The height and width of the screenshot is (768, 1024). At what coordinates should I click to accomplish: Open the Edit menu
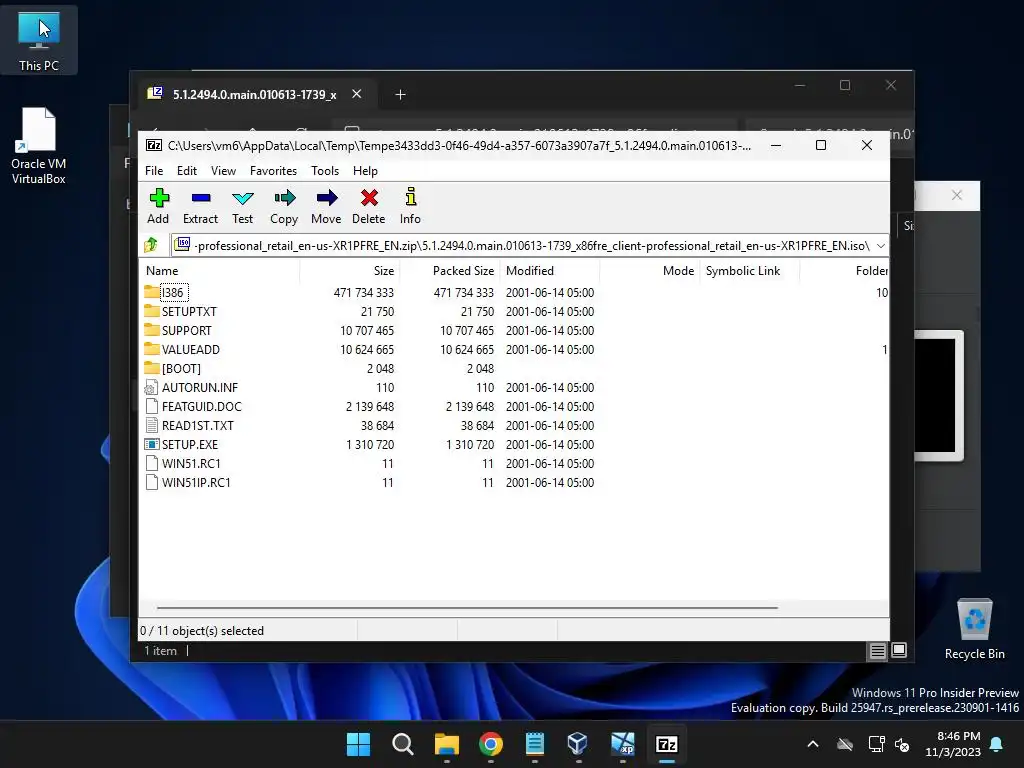pos(187,170)
